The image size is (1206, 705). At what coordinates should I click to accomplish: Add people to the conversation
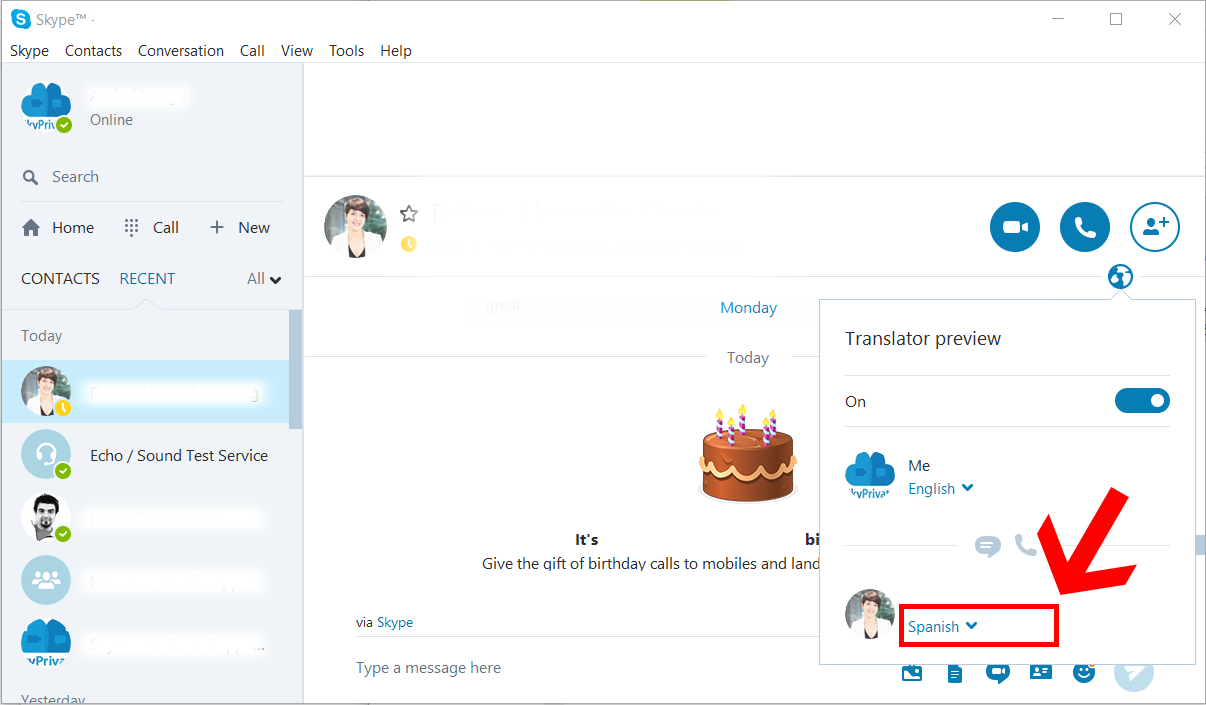coord(1155,227)
